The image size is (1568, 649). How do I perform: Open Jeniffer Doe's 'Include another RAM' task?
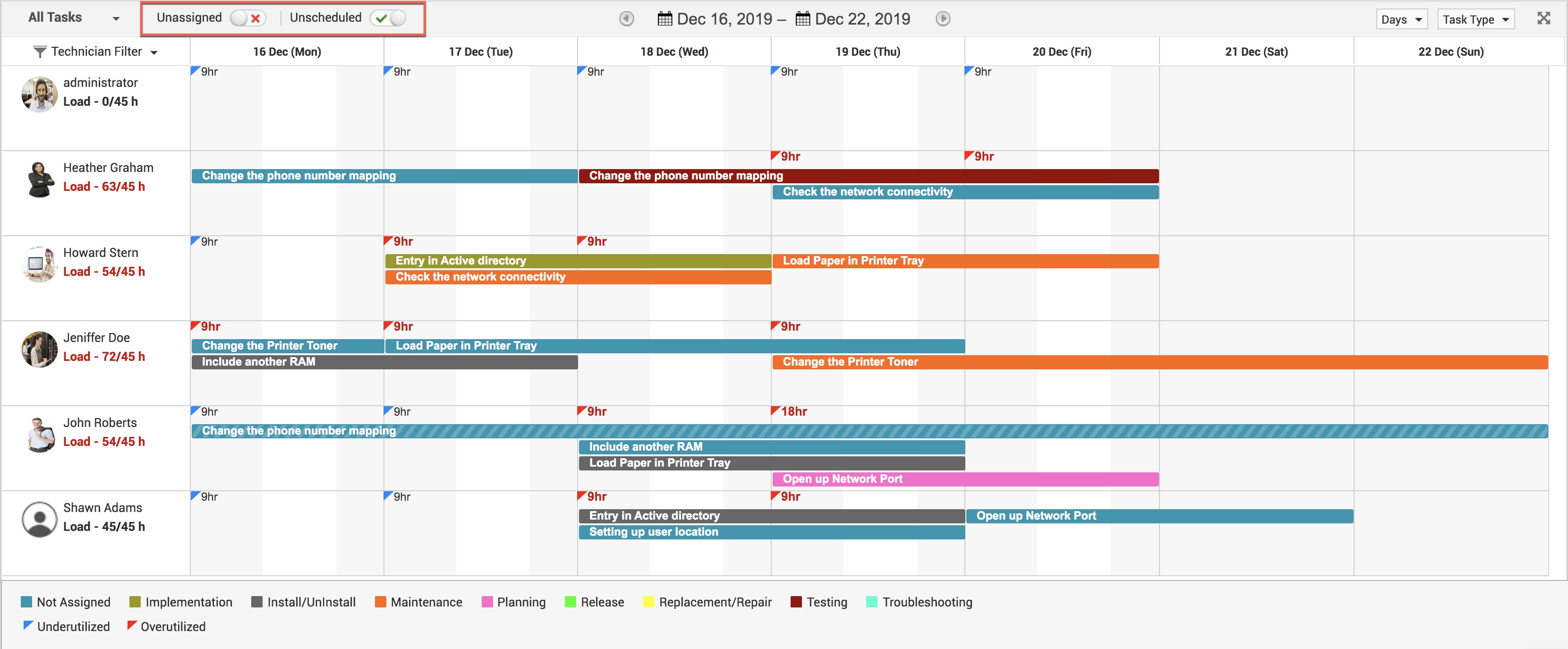pyautogui.click(x=384, y=362)
